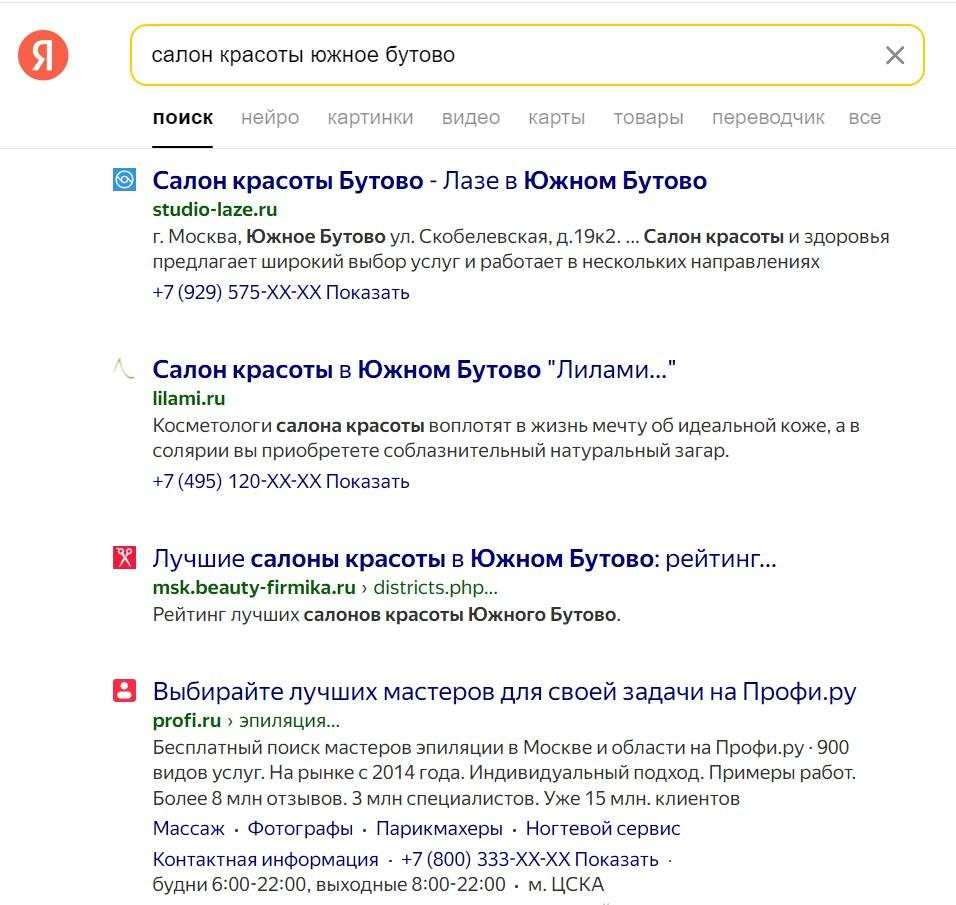Show the +7 (495) 120 phone number

pos(280,481)
